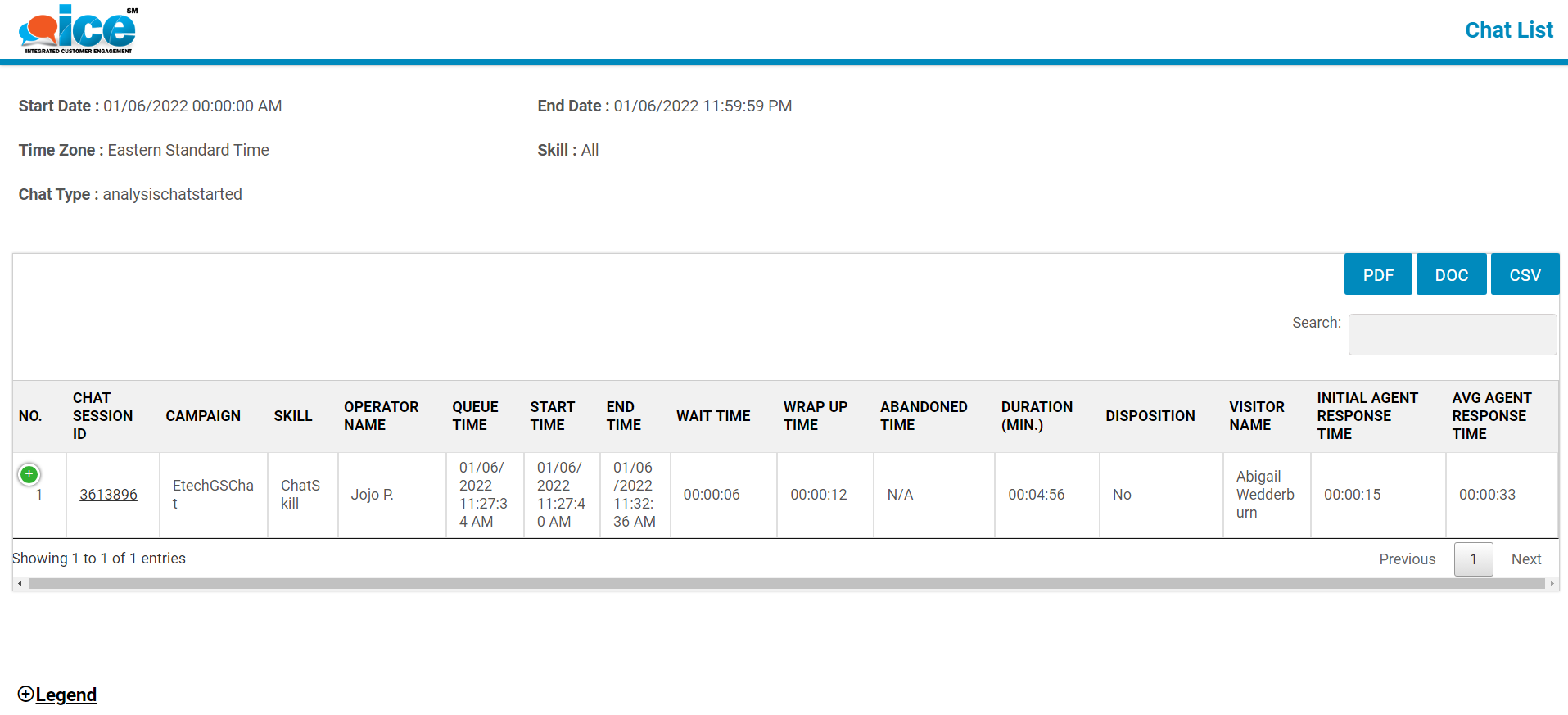Go to the Next page
1568x715 pixels.
point(1525,559)
